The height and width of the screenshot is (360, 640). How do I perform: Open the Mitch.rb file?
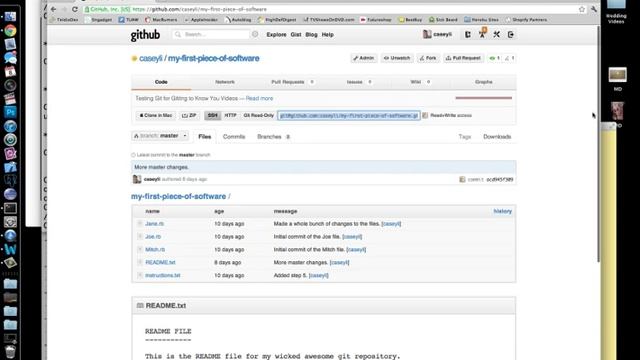[155, 249]
